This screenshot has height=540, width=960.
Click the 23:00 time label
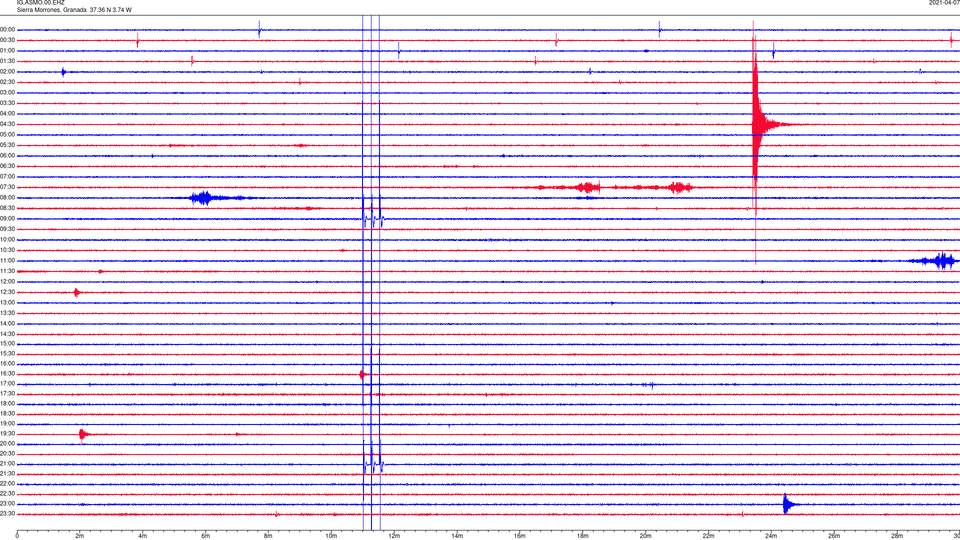tap(8, 504)
